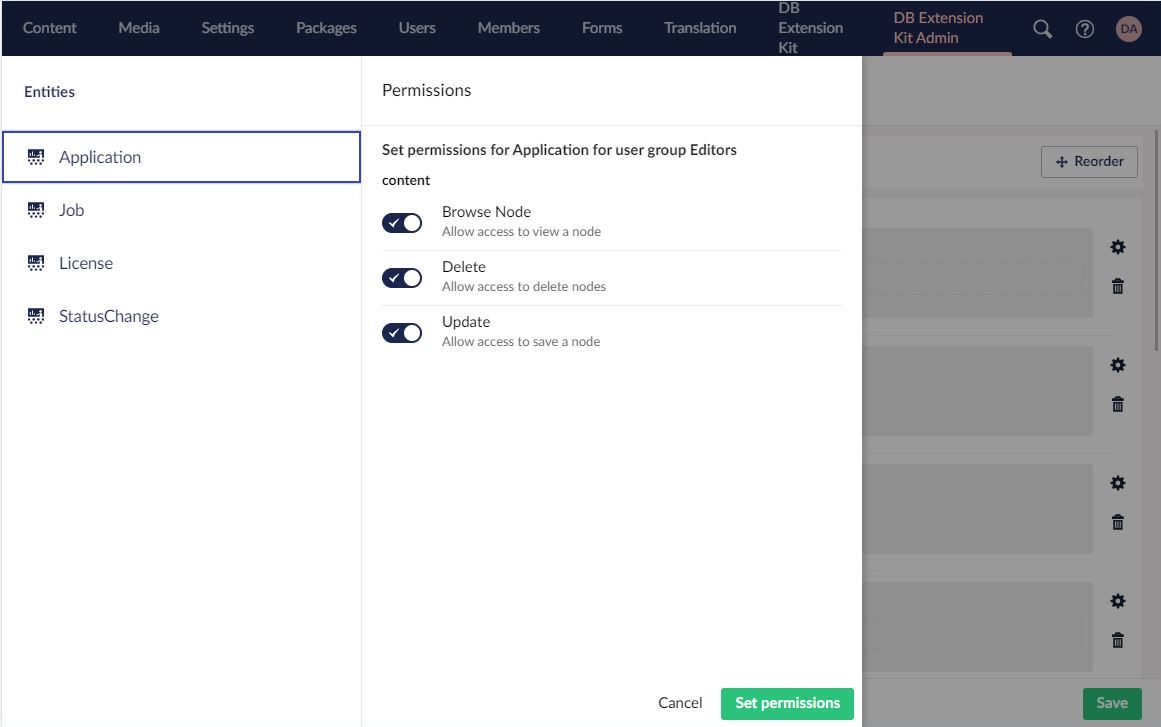Click the Set permissions button
Image resolution: width=1161 pixels, height=727 pixels.
coord(787,703)
